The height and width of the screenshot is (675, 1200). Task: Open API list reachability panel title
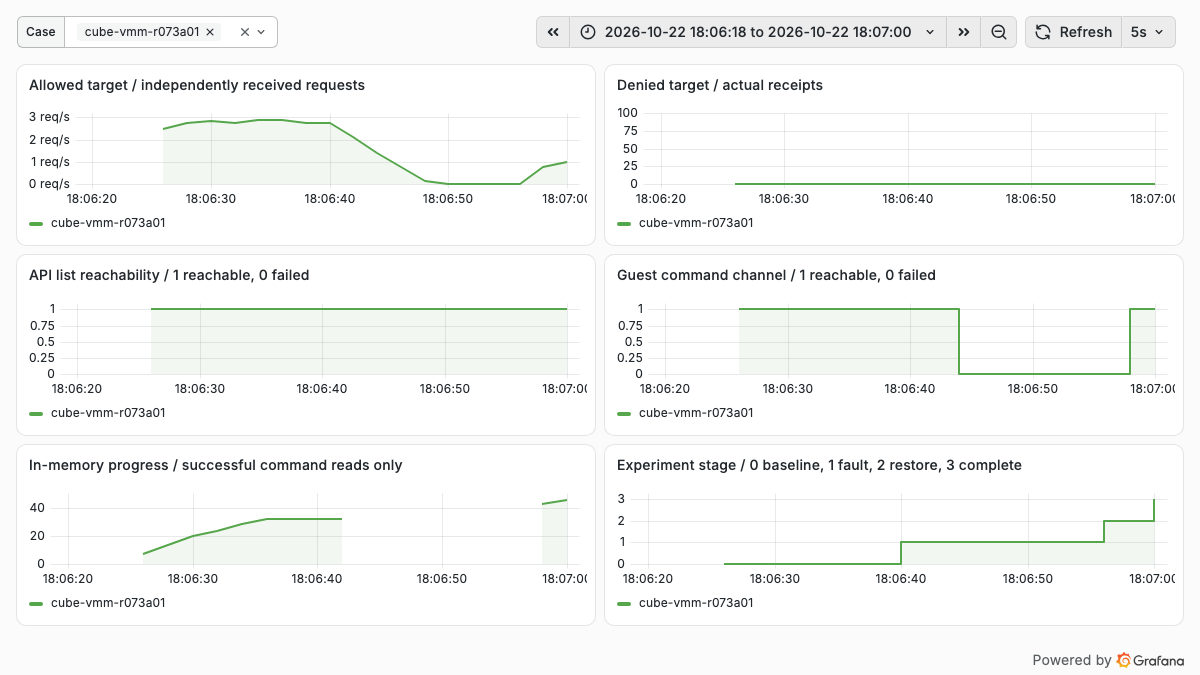click(169, 275)
